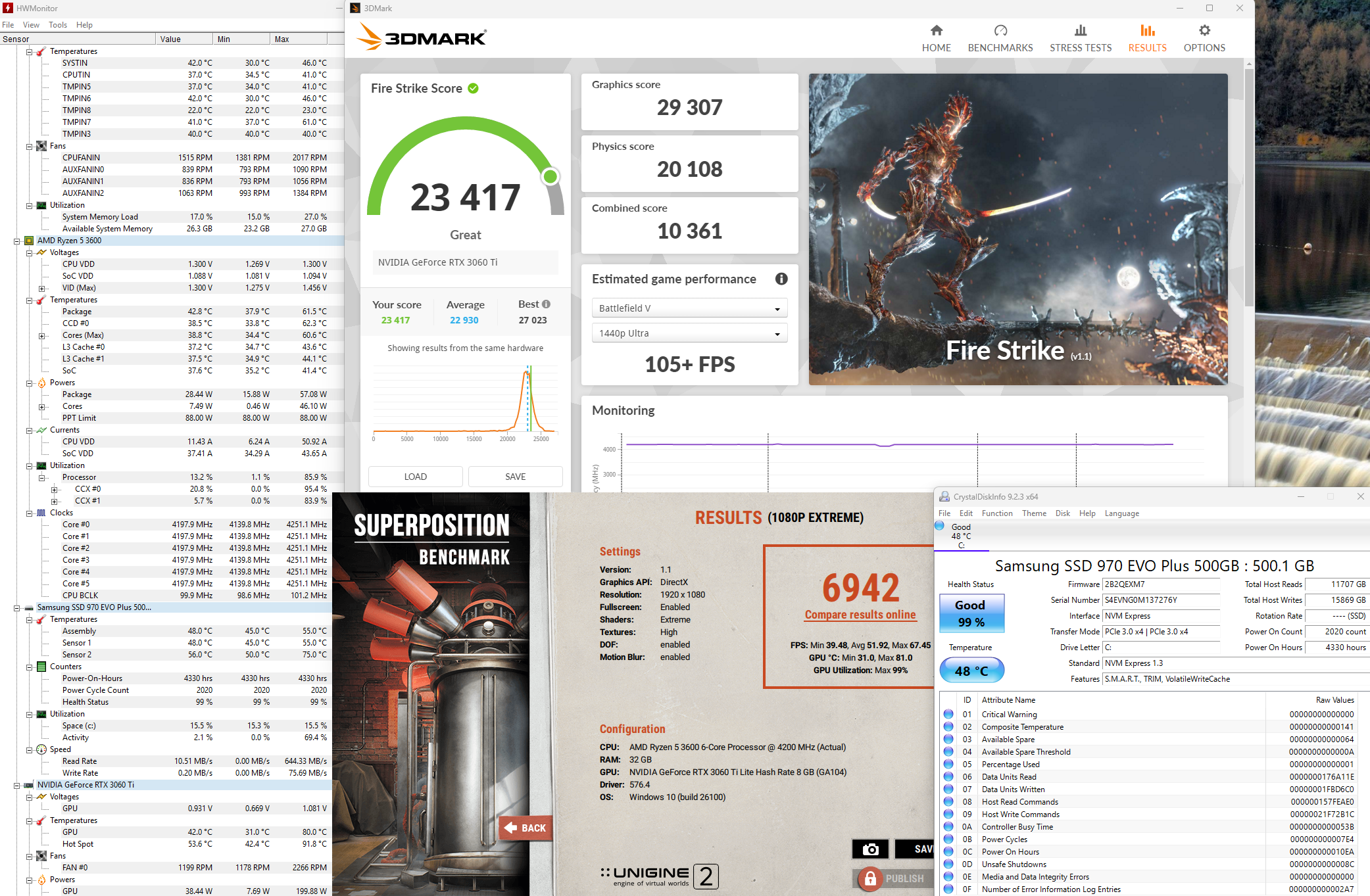Open CrystalDiskInfo Language menu
The height and width of the screenshot is (896, 1370).
click(1122, 513)
